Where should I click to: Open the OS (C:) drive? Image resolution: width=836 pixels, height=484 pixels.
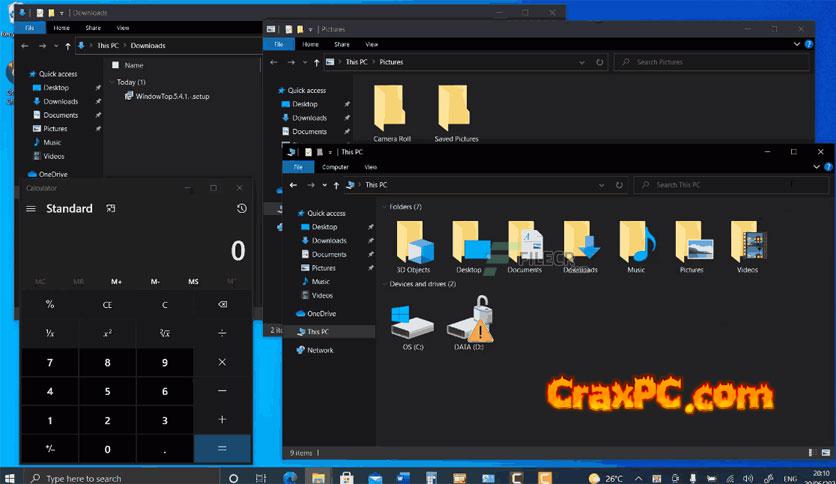pyautogui.click(x=413, y=324)
